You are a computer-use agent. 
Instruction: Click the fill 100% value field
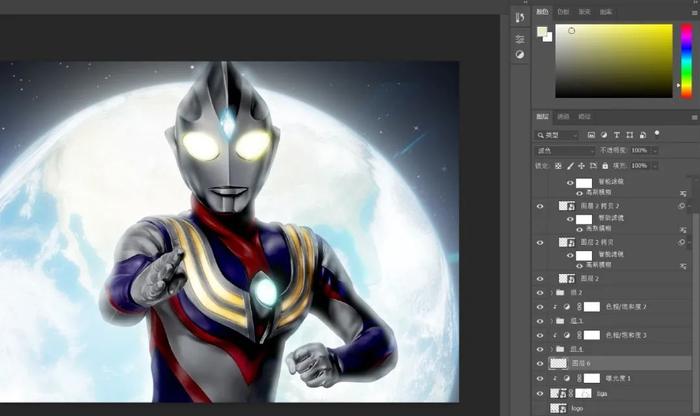[640, 166]
